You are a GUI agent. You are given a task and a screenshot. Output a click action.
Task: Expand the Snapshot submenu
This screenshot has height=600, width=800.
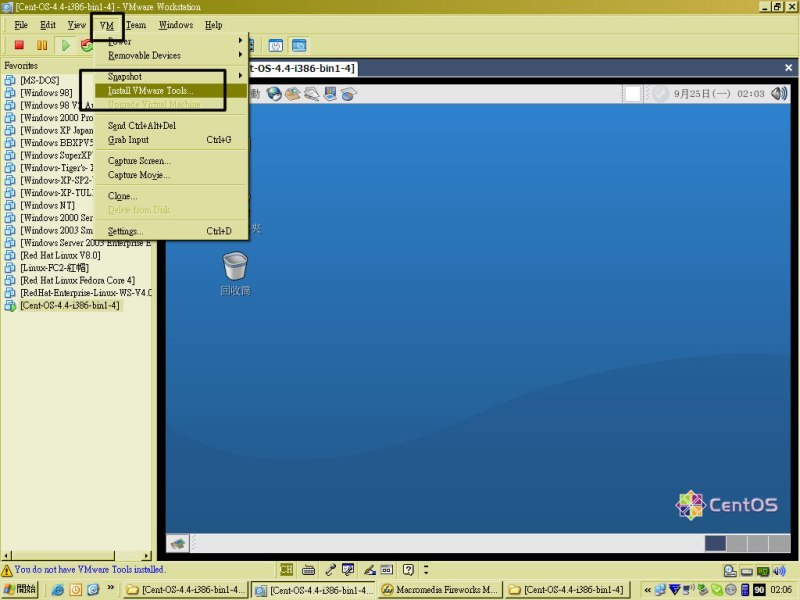point(170,77)
